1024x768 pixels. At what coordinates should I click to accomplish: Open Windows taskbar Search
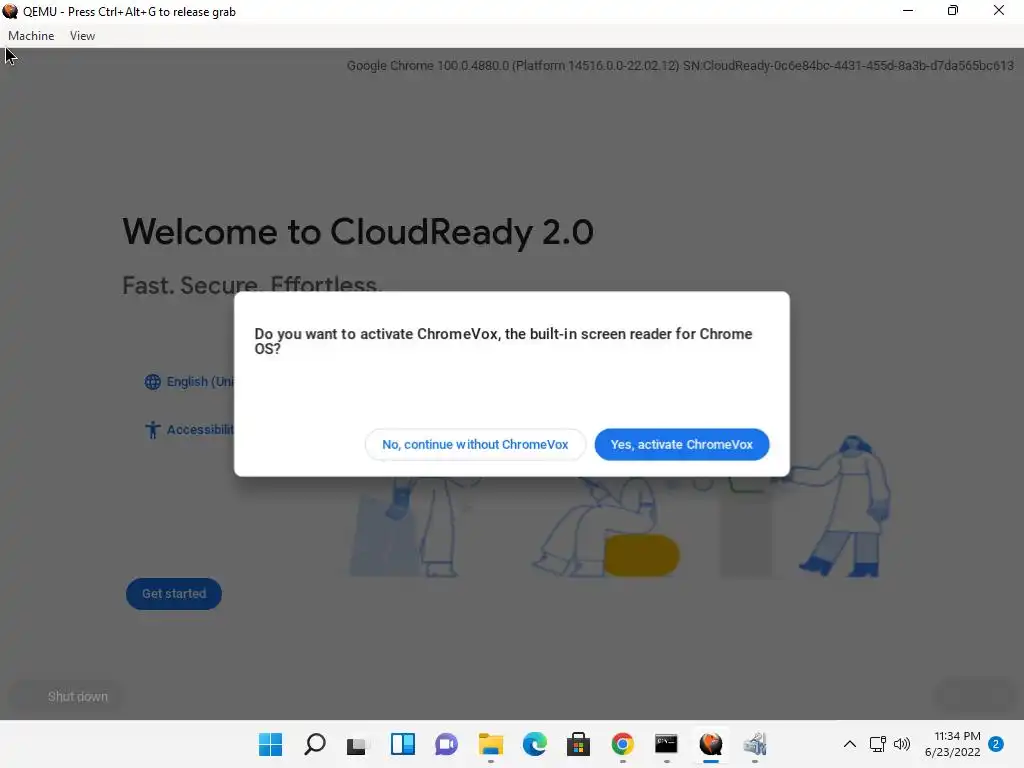(315, 744)
